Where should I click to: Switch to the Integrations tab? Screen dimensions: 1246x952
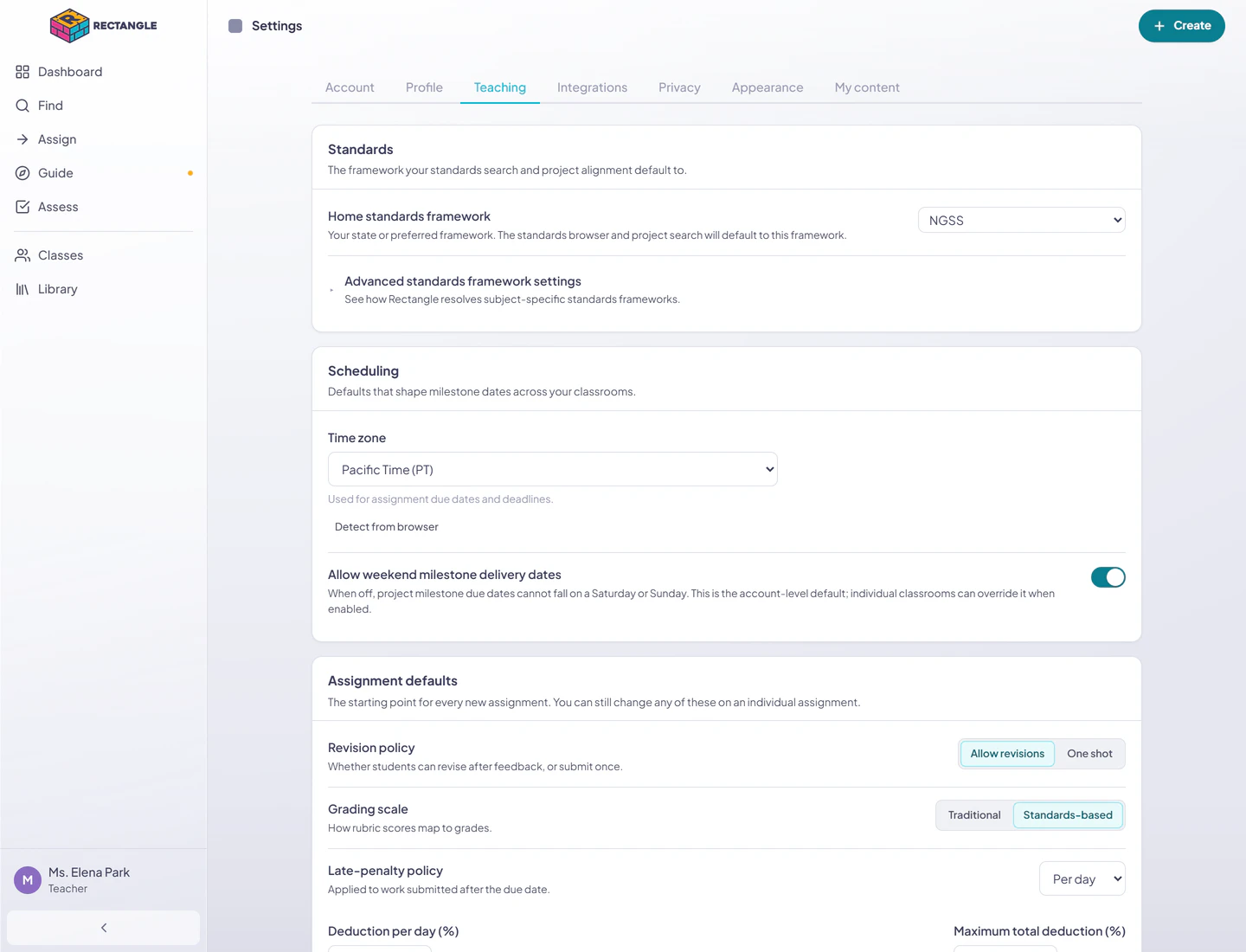pos(592,87)
